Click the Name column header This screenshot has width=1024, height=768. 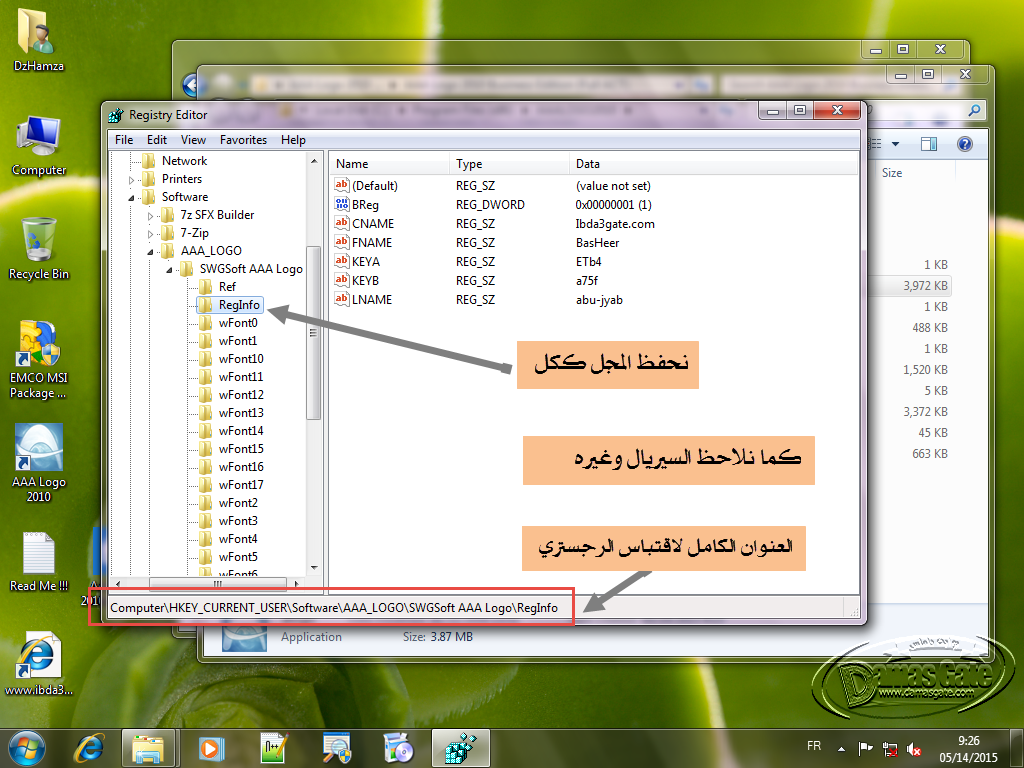(x=390, y=164)
